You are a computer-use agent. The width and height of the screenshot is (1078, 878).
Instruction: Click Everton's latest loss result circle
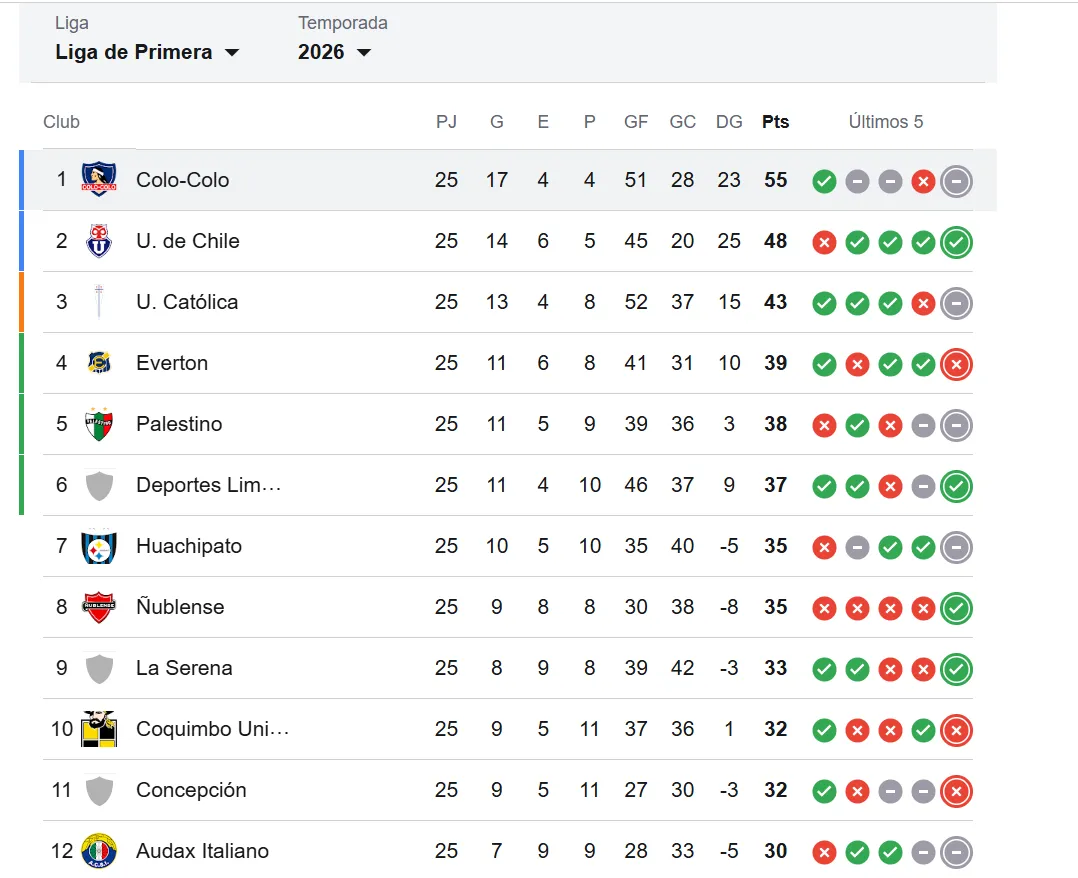956,364
